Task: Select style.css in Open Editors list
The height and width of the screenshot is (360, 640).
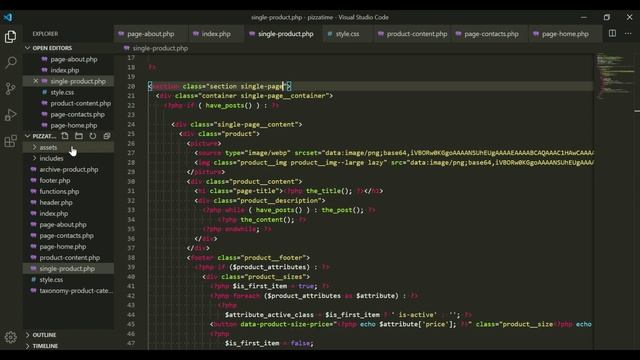Action: [68, 92]
